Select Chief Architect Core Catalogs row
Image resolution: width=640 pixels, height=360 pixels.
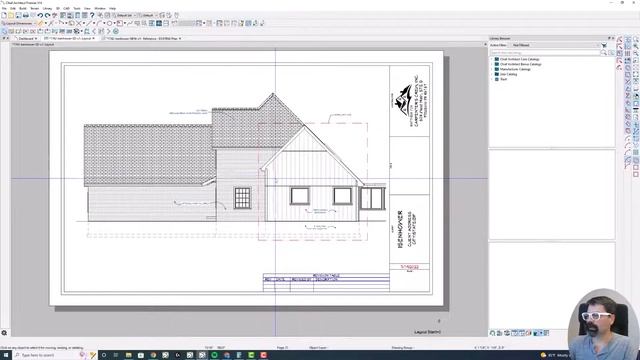point(520,59)
